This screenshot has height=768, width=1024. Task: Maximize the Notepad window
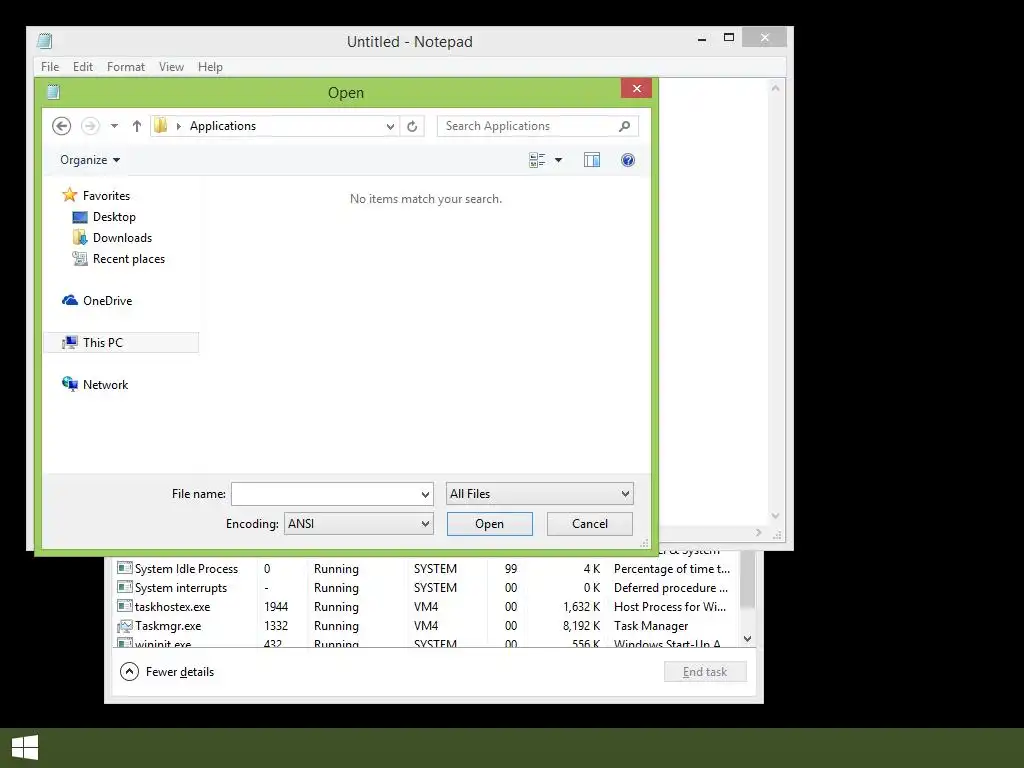(x=729, y=38)
